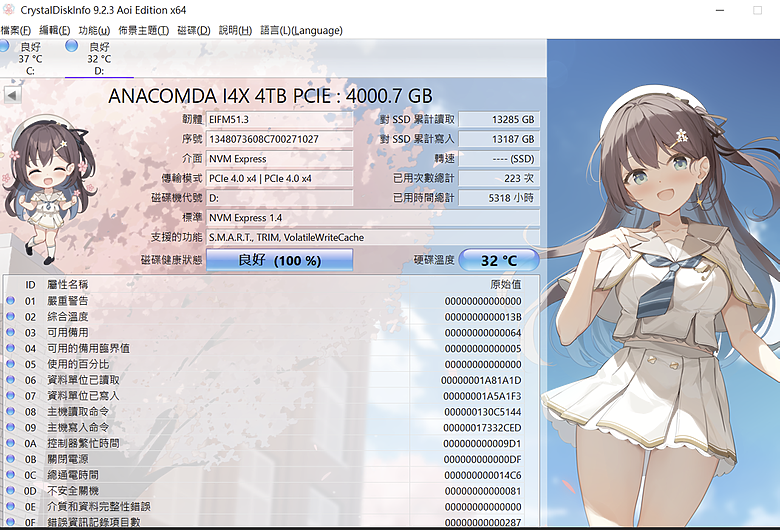Click total host writes value 13187 GB
This screenshot has width=780, height=530.
click(499, 139)
